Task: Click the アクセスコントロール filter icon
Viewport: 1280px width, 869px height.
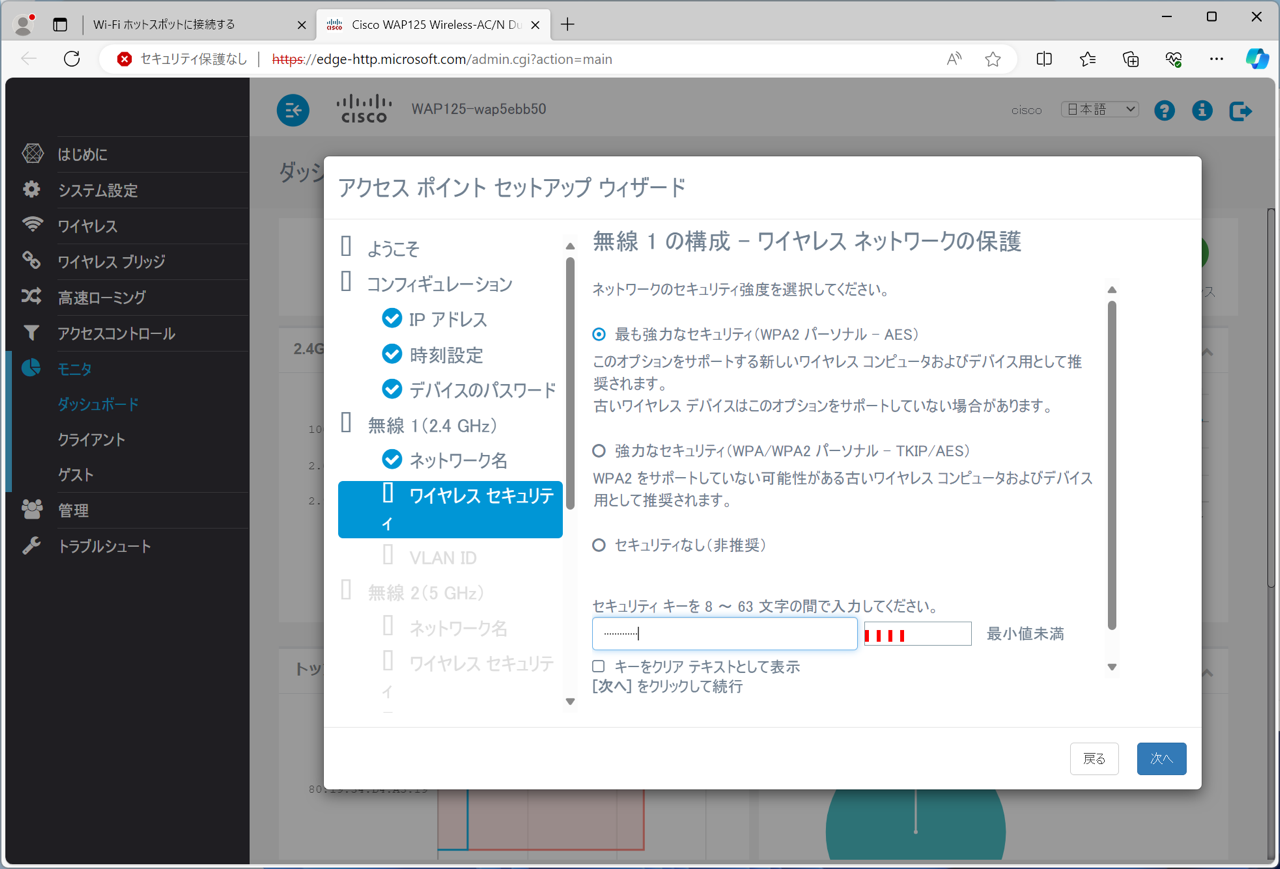Action: point(32,333)
